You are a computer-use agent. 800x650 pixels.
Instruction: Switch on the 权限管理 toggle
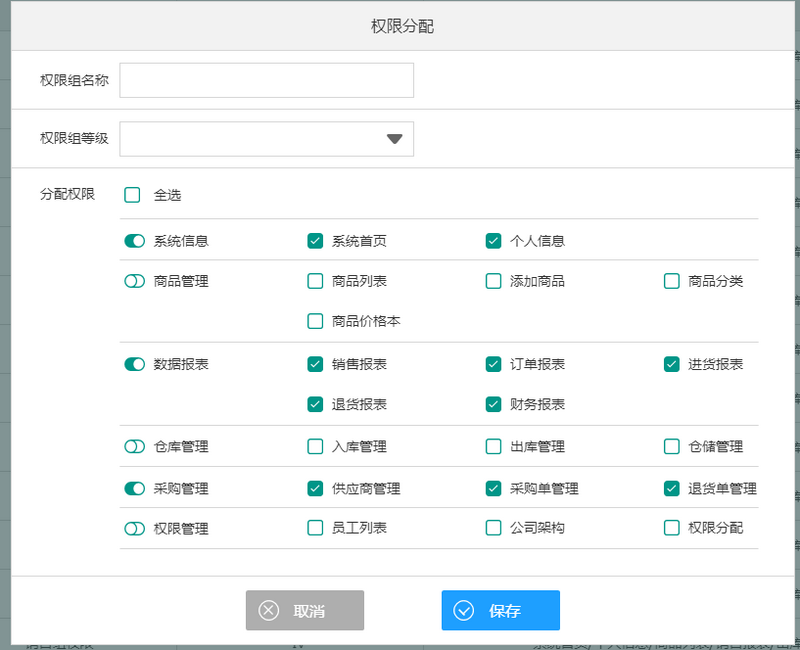[134, 528]
